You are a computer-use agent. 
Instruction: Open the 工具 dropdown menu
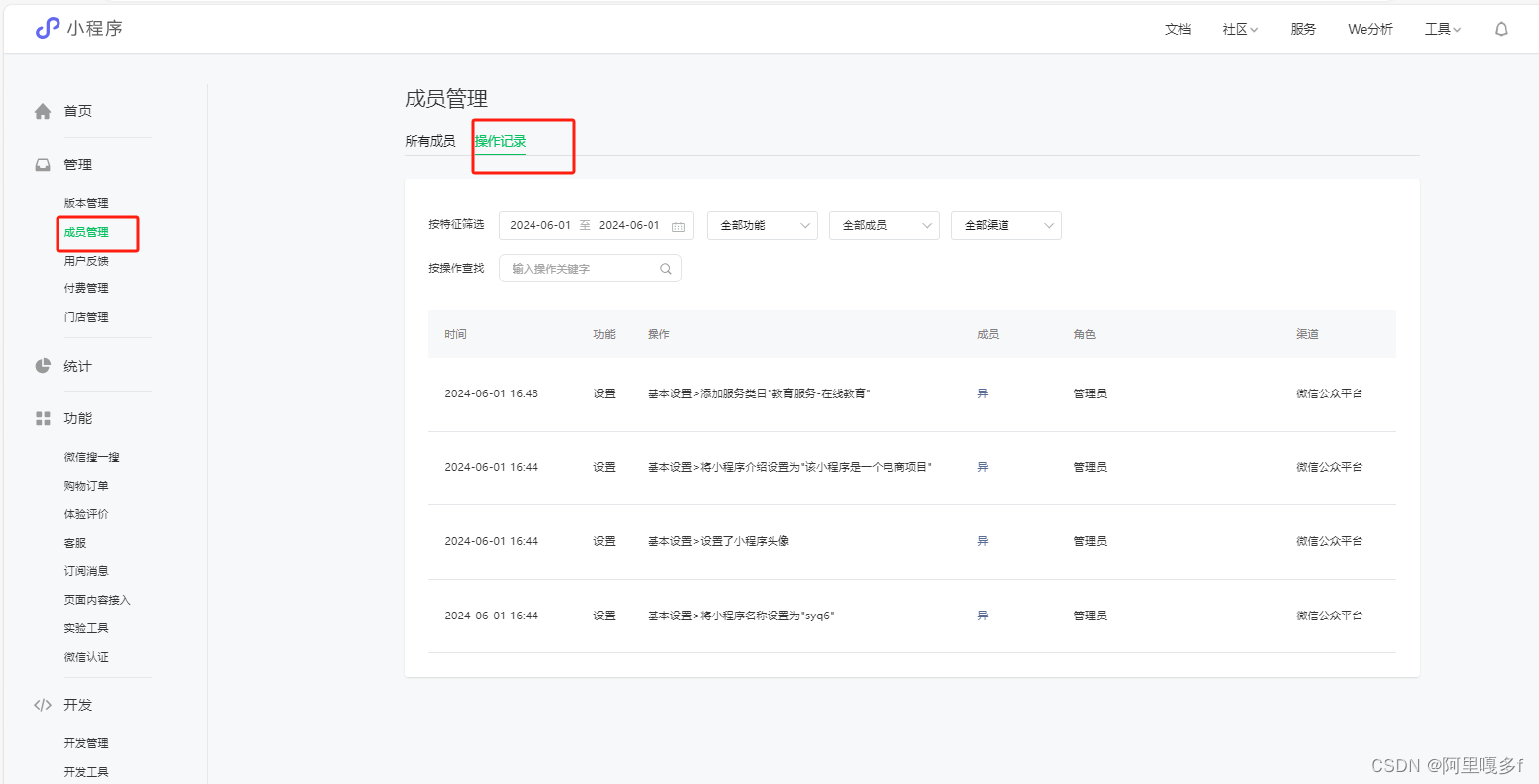1443,29
